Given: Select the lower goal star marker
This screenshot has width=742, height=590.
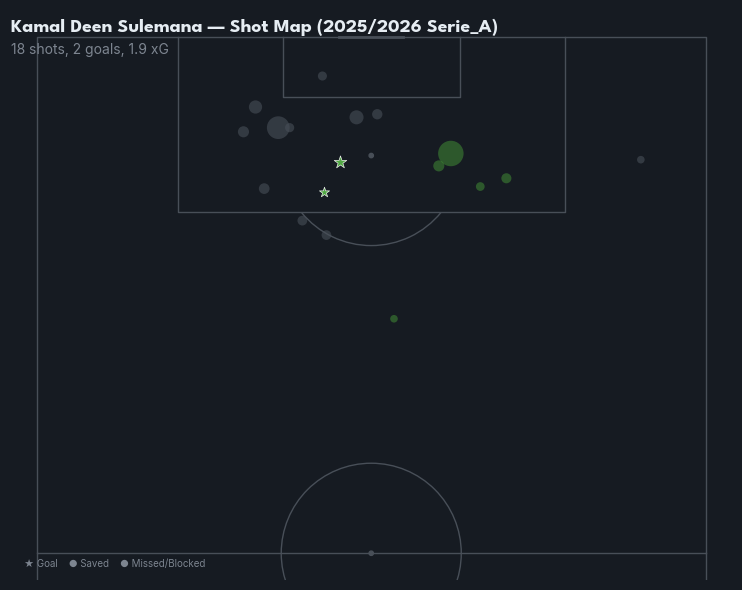Looking at the screenshot, I should click(x=324, y=192).
